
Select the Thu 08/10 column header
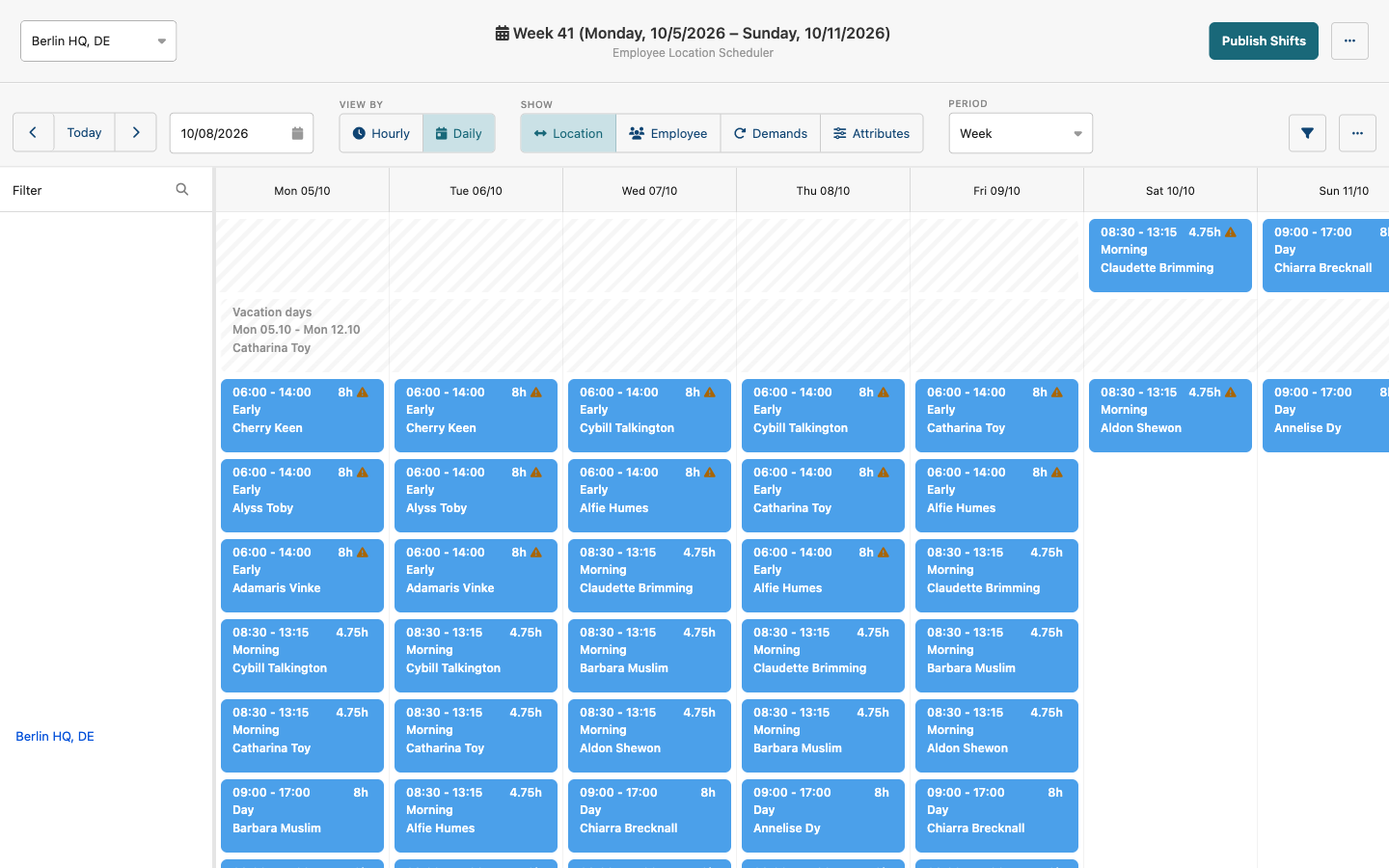point(823,190)
